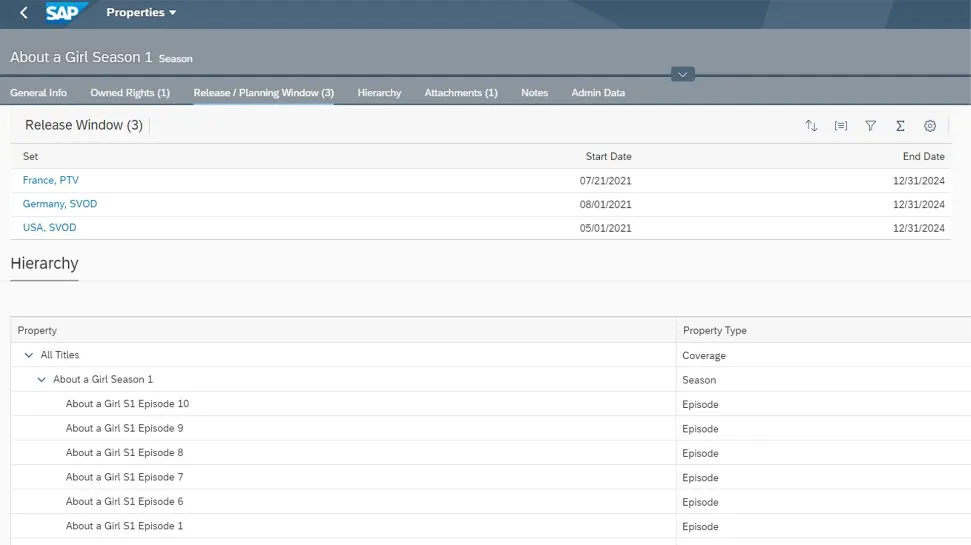Collapse the All Titles tree node
Viewport: 971px width, 545px height.
[29, 355]
